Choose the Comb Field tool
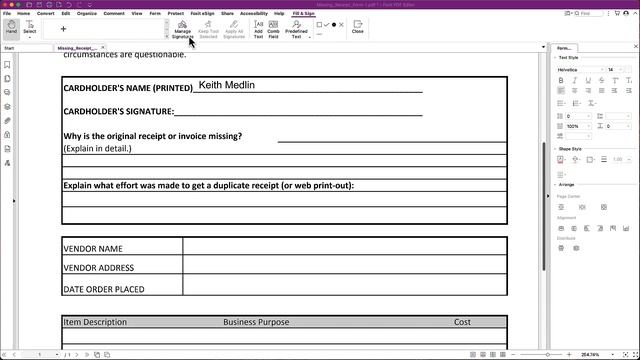The width and height of the screenshot is (640, 360). 273,29
